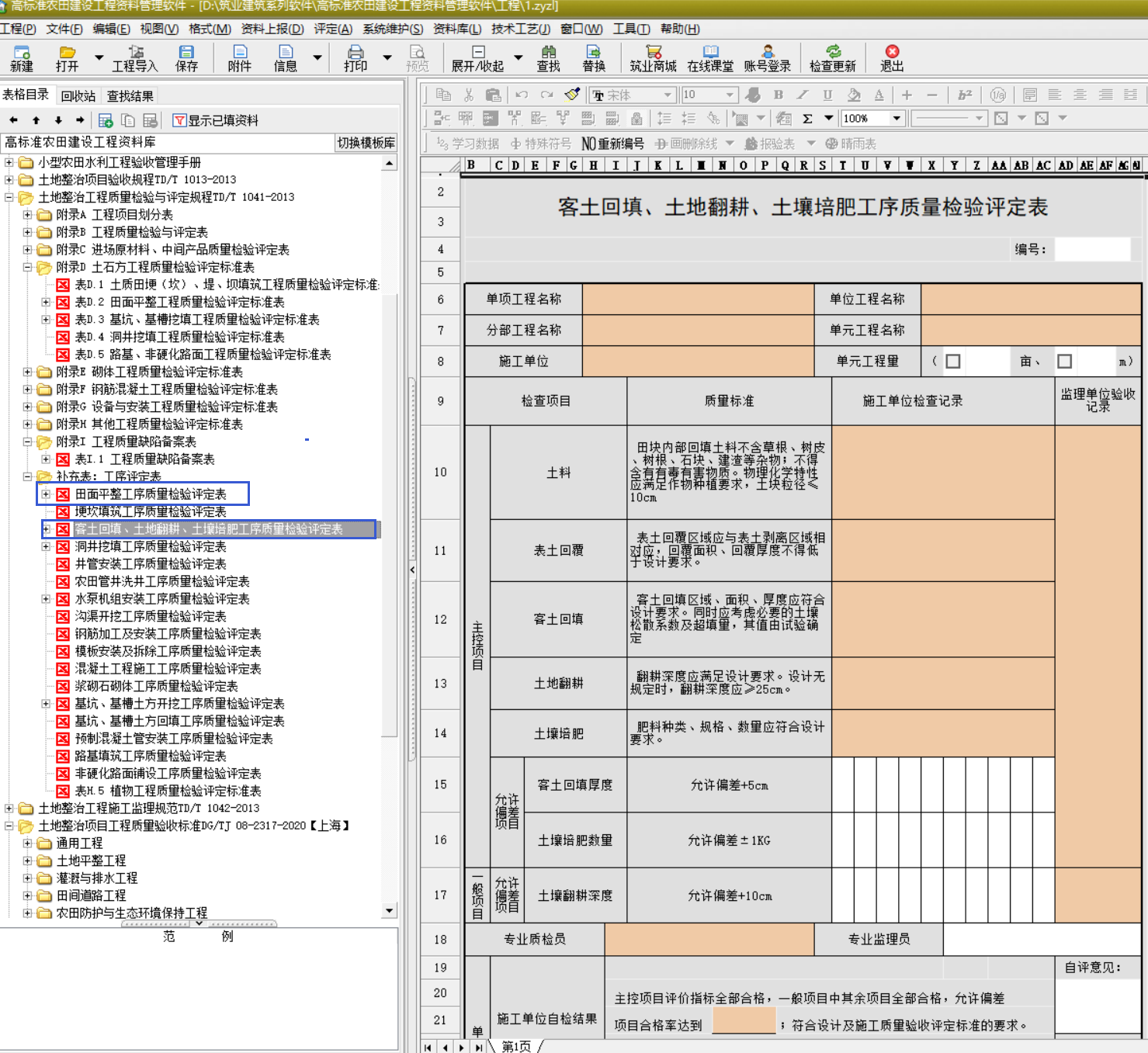Open 筑业商城 store
This screenshot has height=1053, width=1148.
(653, 58)
